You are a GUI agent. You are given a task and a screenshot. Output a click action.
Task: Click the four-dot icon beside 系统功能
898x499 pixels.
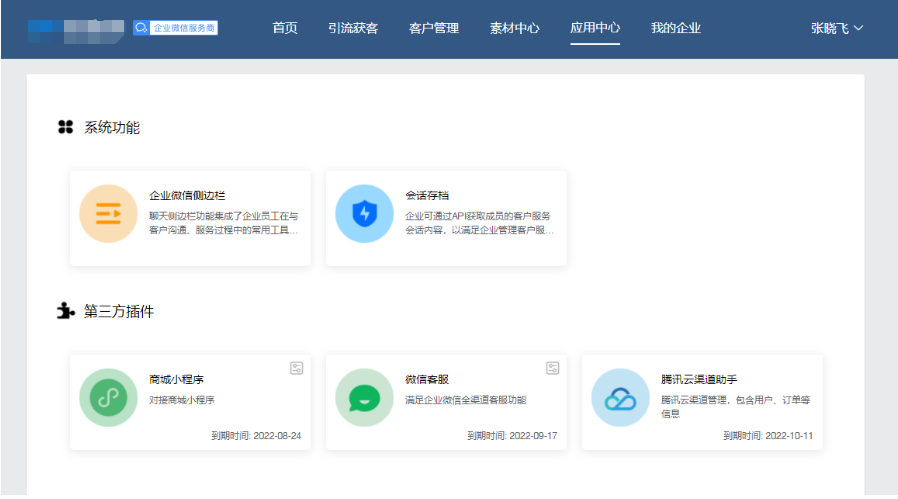(66, 127)
